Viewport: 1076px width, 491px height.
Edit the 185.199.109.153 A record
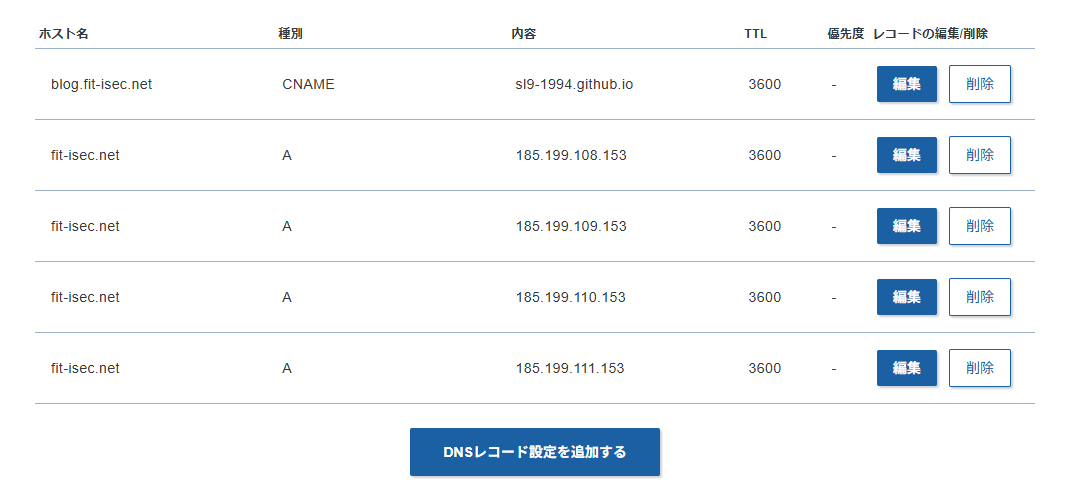click(906, 226)
